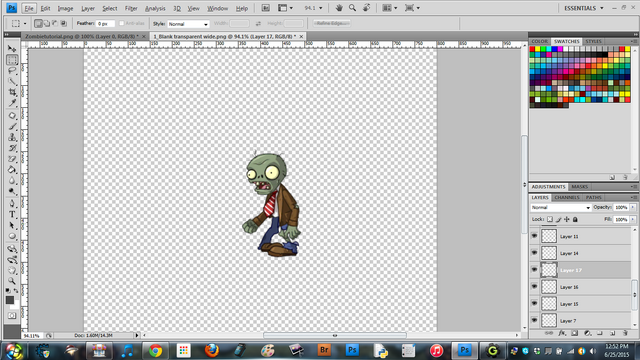Viewport: 640px width, 360px height.
Task: Select the Blur tool
Action: coord(12,180)
